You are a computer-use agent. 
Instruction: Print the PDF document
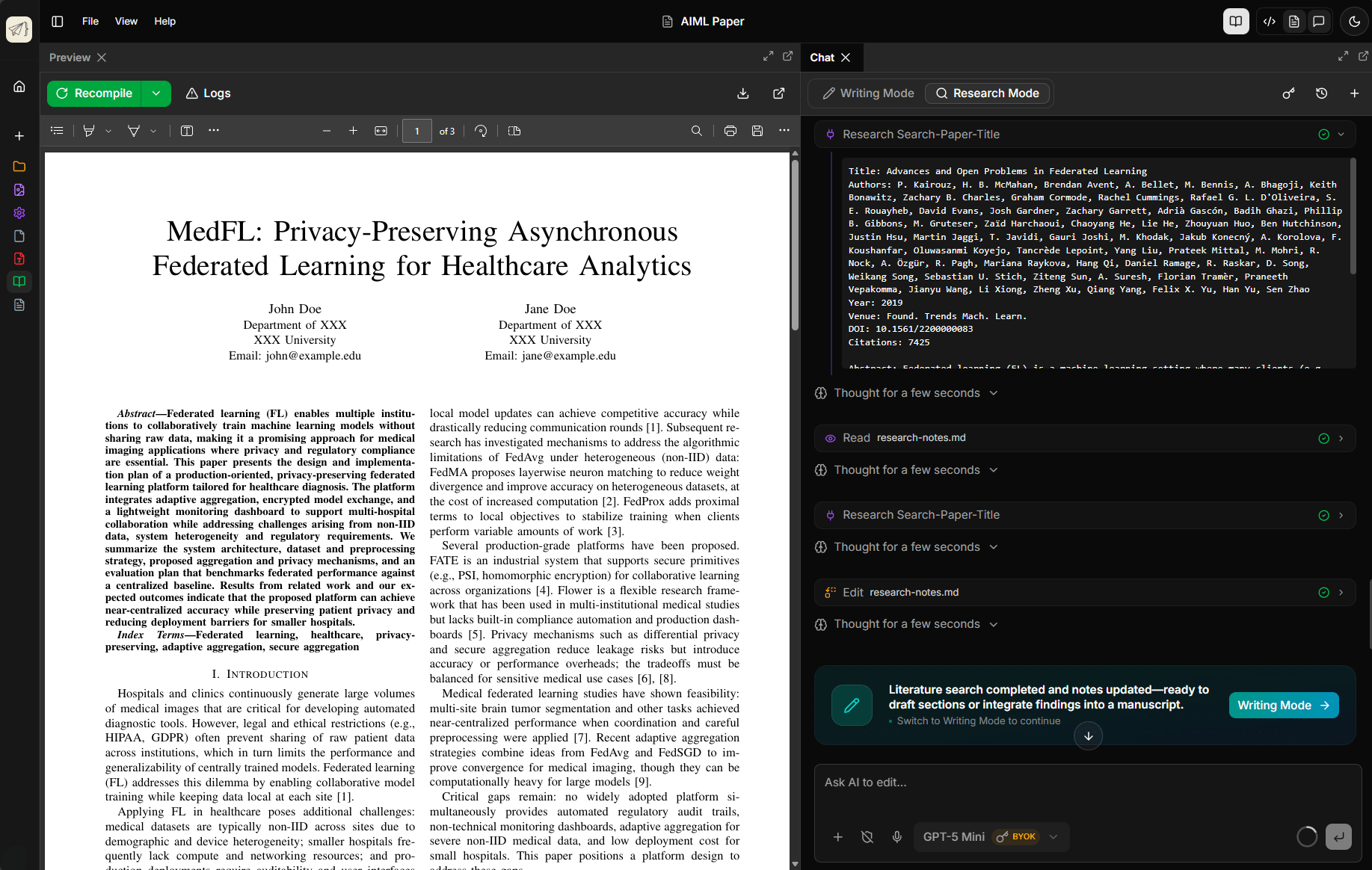coord(730,131)
